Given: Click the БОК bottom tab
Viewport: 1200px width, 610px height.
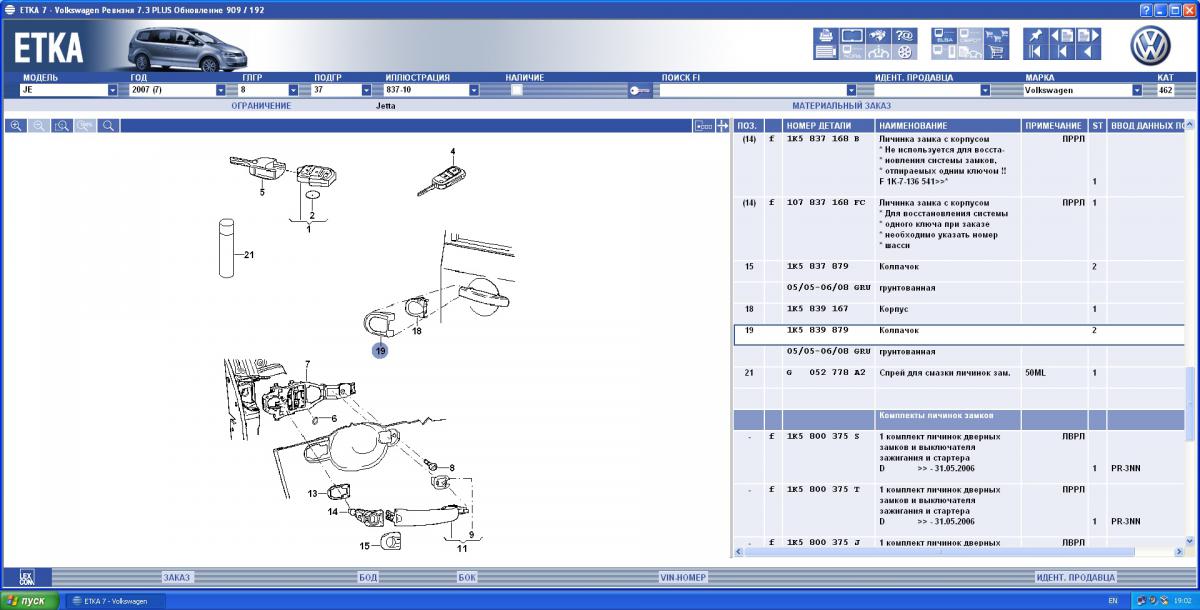Looking at the screenshot, I should click(467, 577).
